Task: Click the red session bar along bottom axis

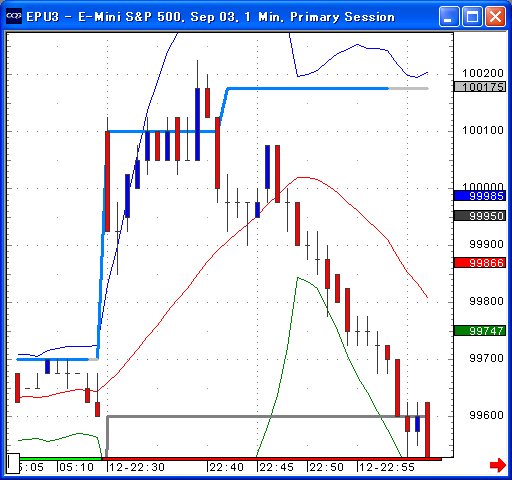Action: click(272, 459)
